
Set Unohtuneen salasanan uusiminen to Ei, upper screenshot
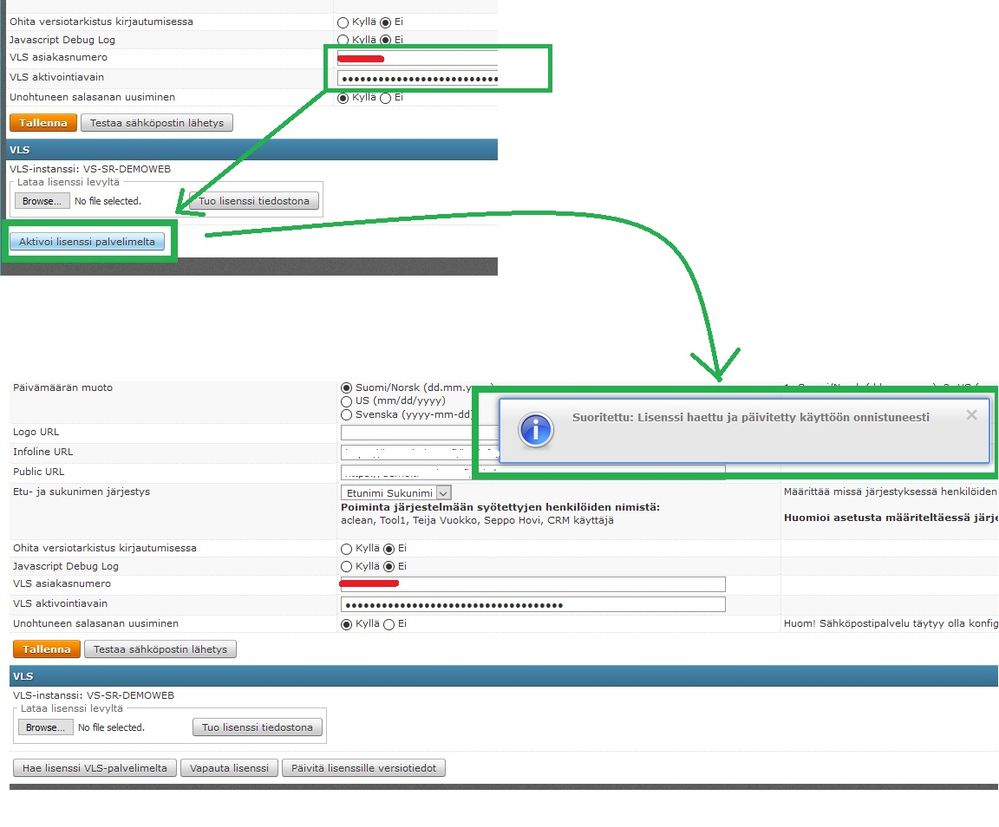pos(385,98)
